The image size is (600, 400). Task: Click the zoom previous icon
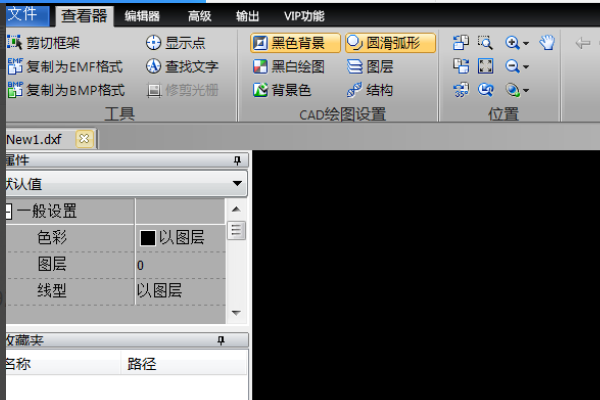(x=485, y=90)
